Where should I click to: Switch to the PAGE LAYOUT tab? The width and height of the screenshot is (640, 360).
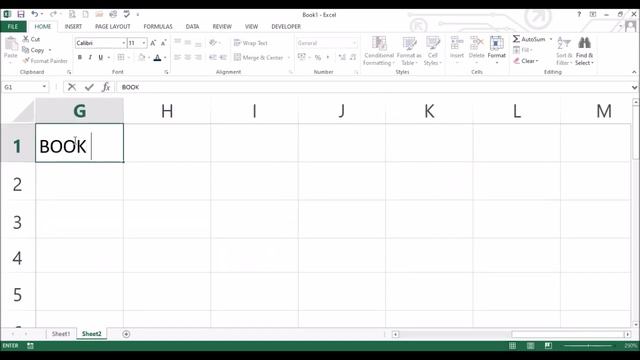point(113,27)
